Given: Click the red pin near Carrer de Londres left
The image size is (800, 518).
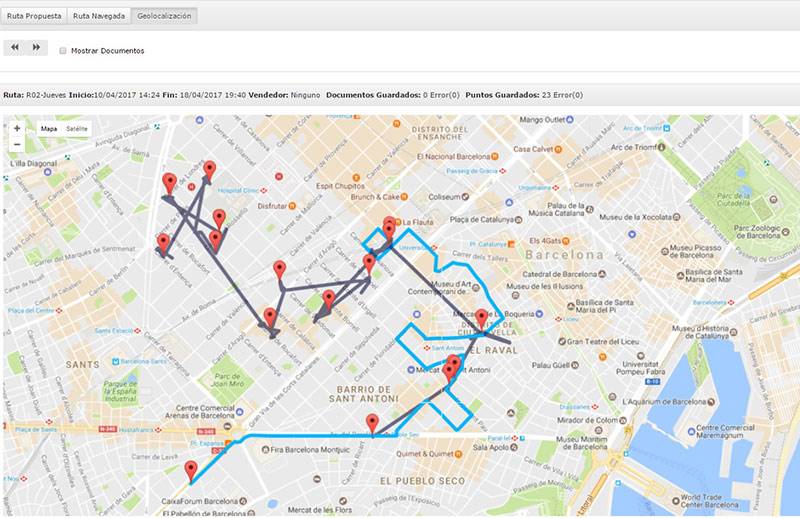Looking at the screenshot, I should pos(169,184).
